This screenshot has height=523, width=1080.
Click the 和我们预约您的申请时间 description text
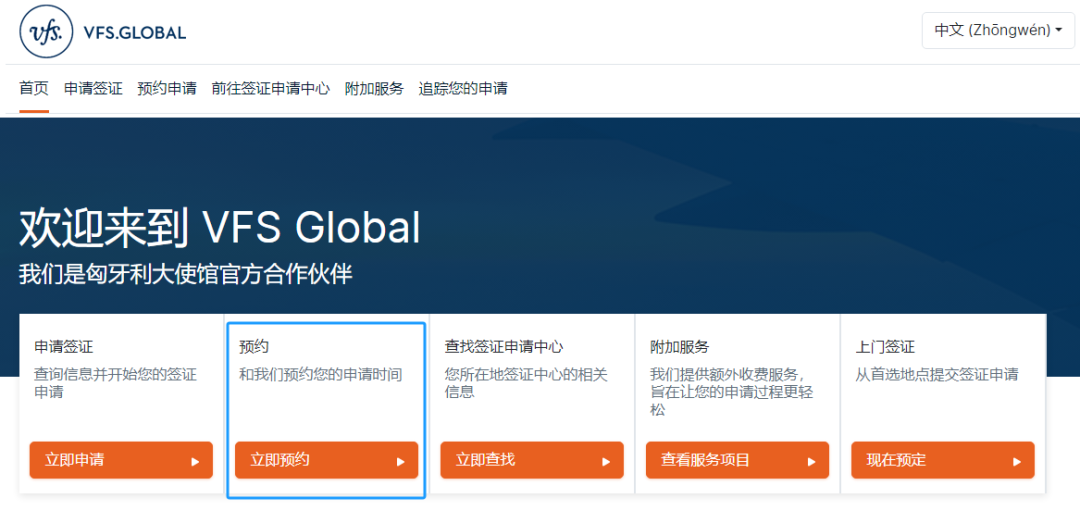321,376
